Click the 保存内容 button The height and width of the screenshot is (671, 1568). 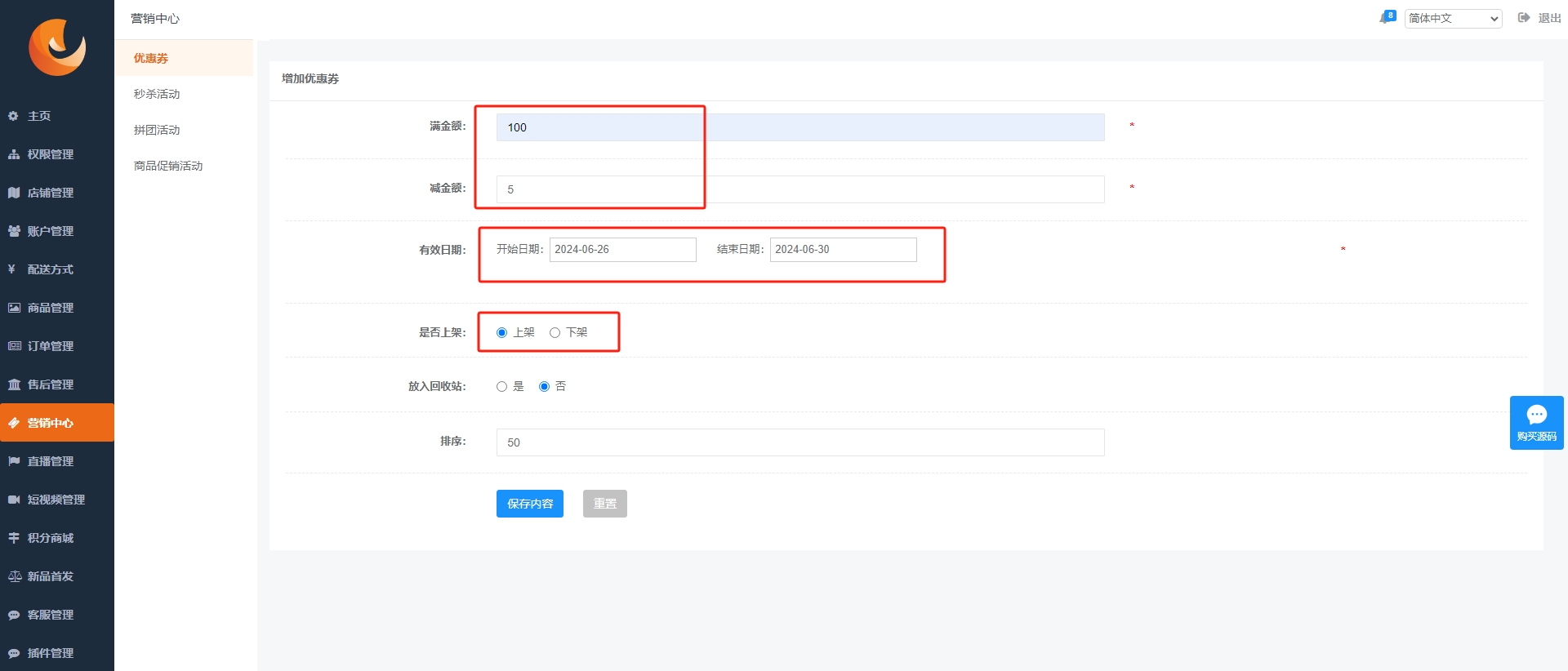[530, 504]
